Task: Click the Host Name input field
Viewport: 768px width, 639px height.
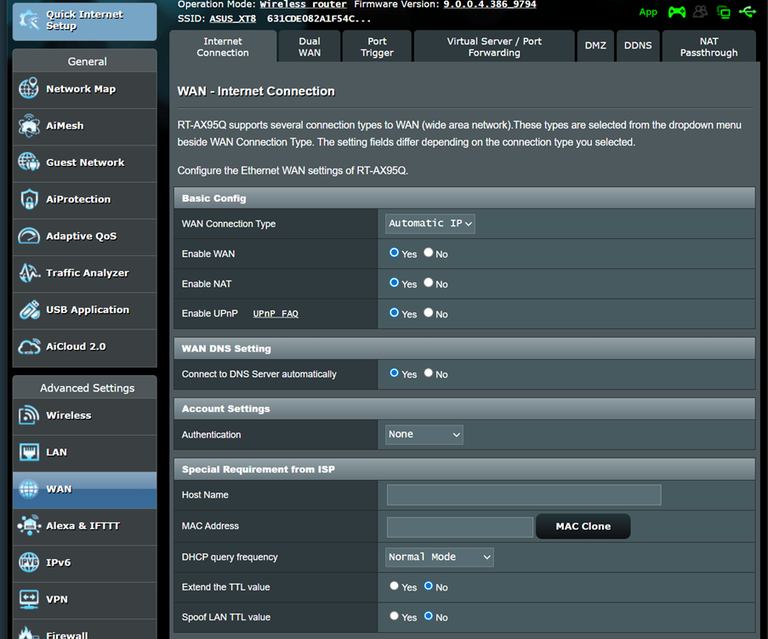Action: point(524,495)
